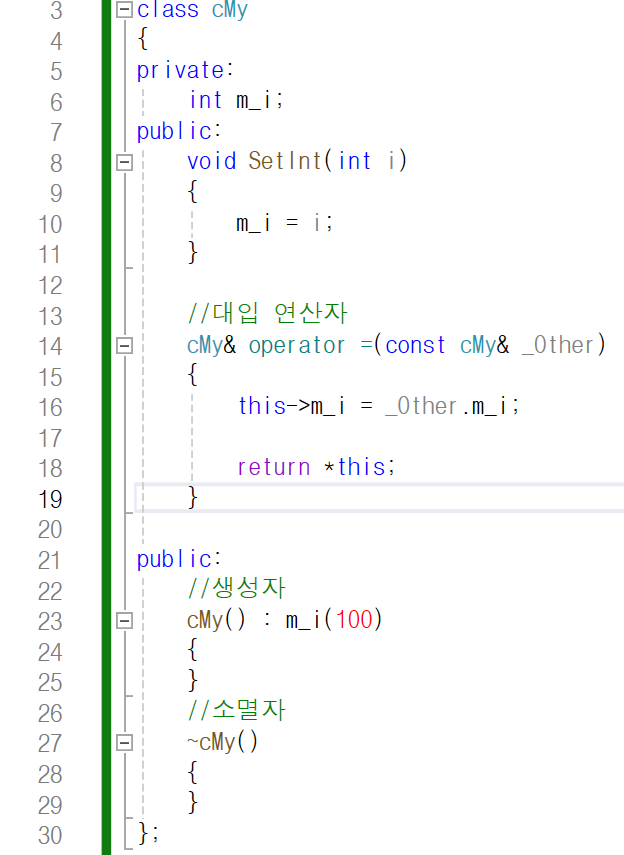624x855 pixels.
Task: Click the 'm_i = i;' statement
Action: coord(284,222)
